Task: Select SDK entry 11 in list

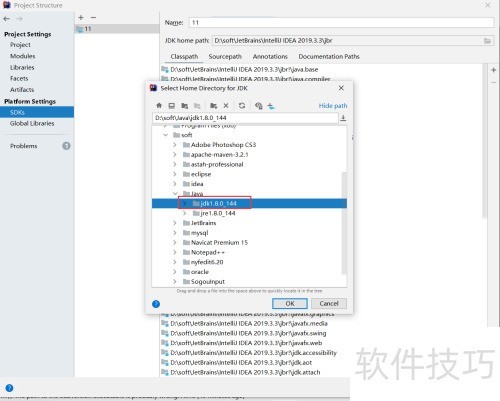Action: coord(117,29)
